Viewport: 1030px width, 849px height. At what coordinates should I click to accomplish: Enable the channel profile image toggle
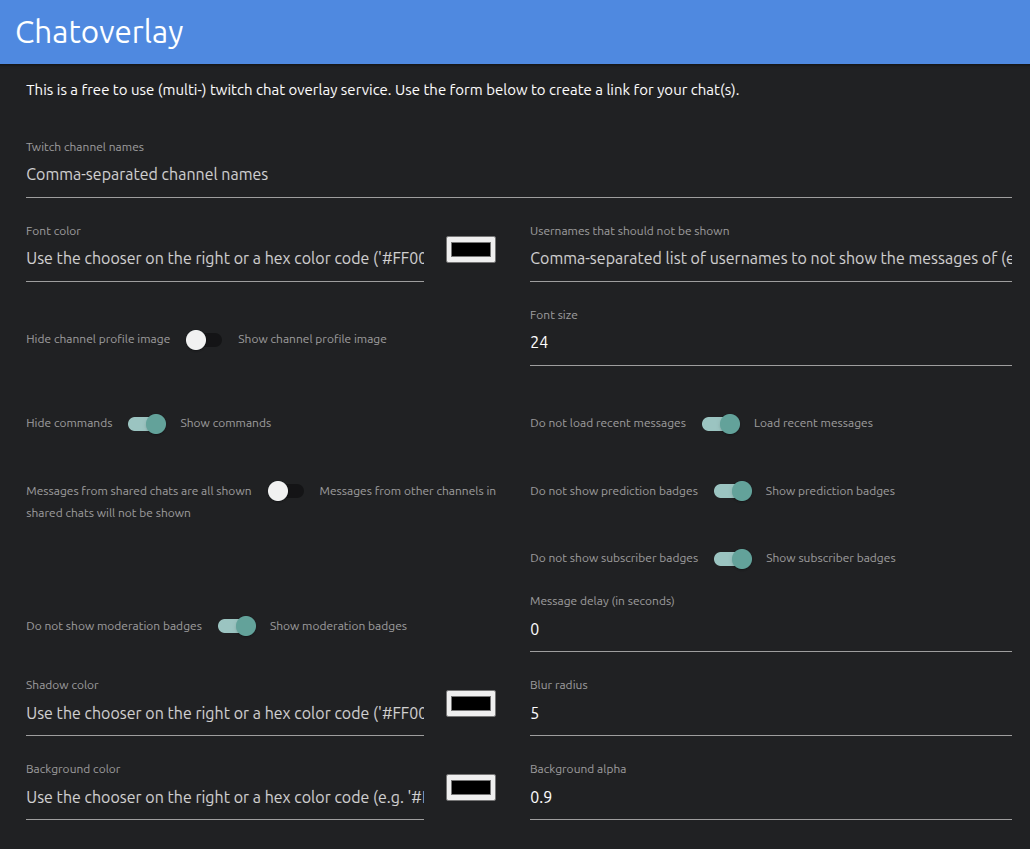tap(204, 340)
